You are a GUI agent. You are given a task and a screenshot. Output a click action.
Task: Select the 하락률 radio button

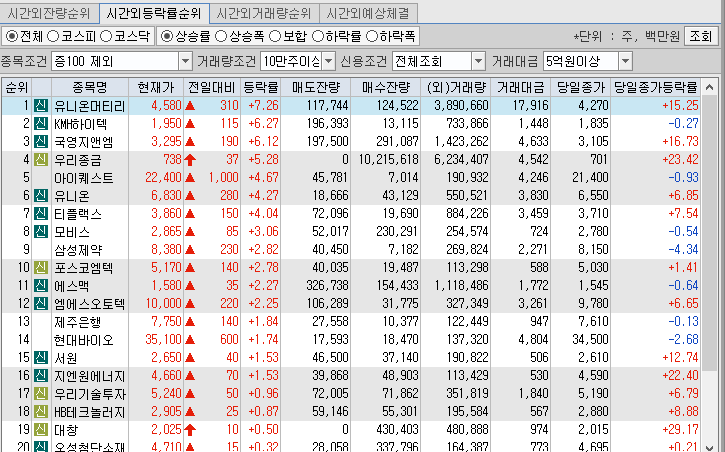[x=318, y=36]
